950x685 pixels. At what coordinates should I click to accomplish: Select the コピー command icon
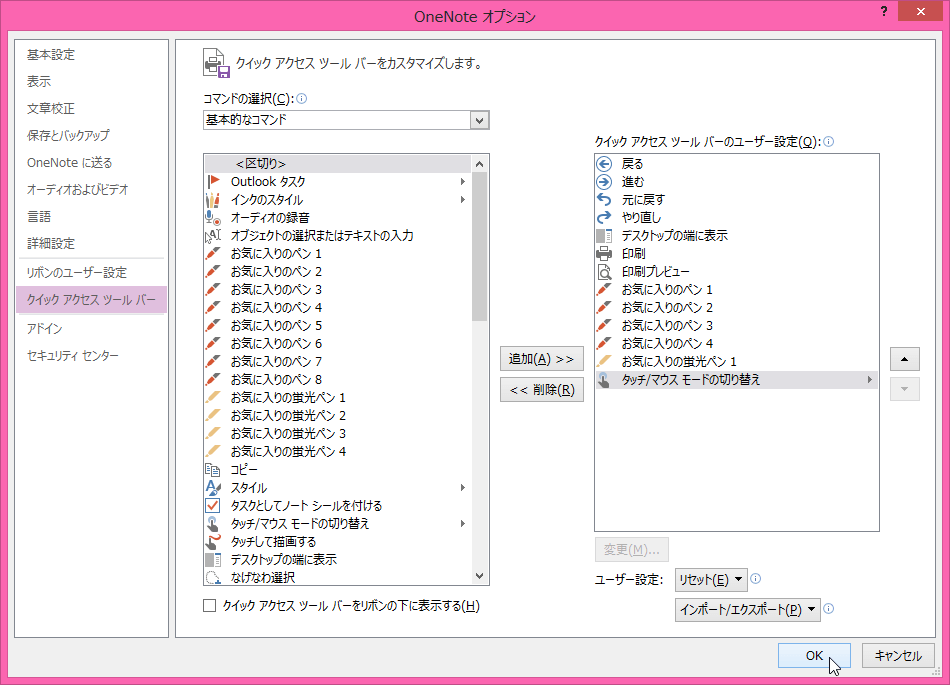tap(213, 470)
